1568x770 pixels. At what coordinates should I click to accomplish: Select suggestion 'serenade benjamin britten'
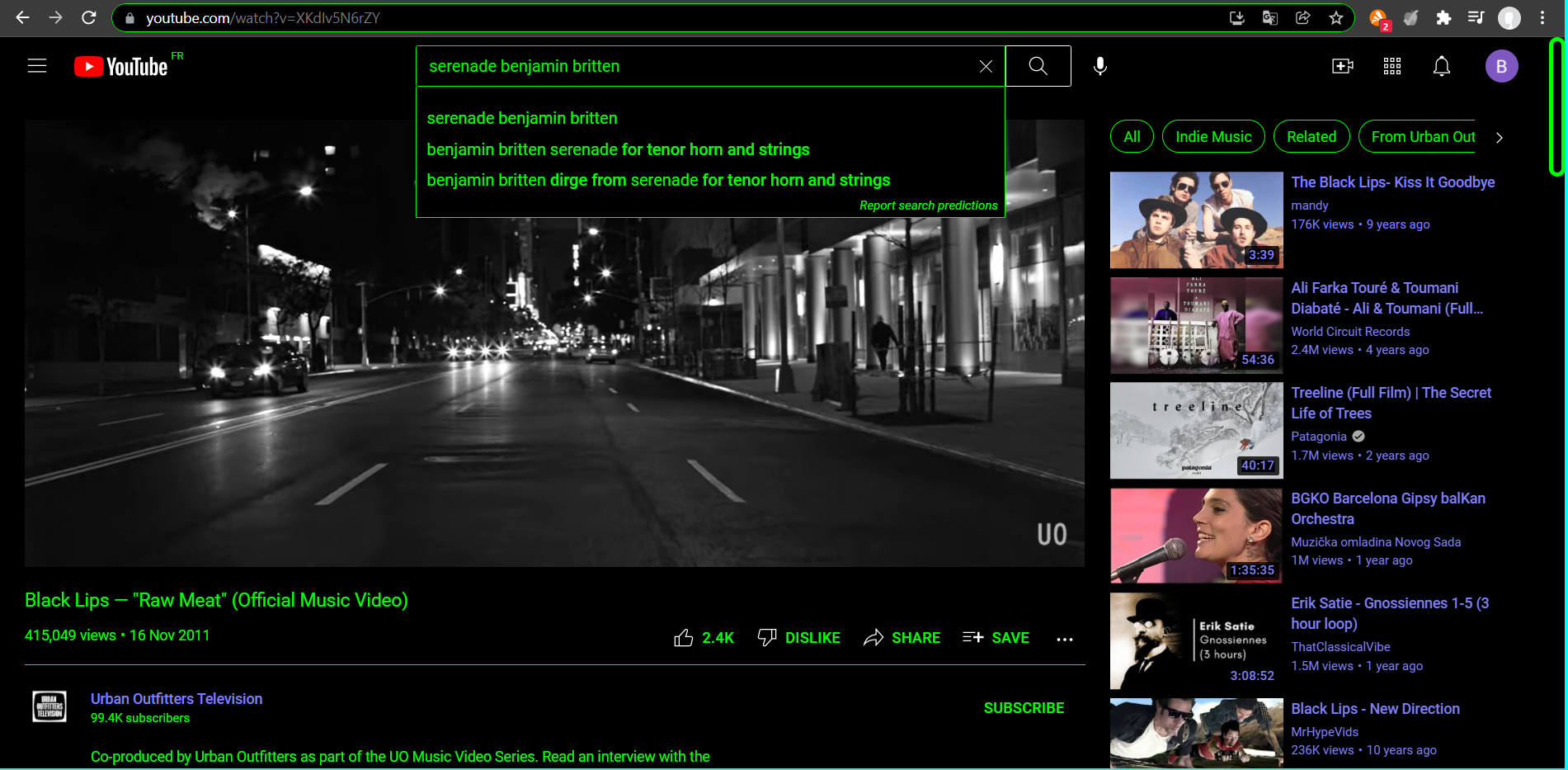pos(710,118)
